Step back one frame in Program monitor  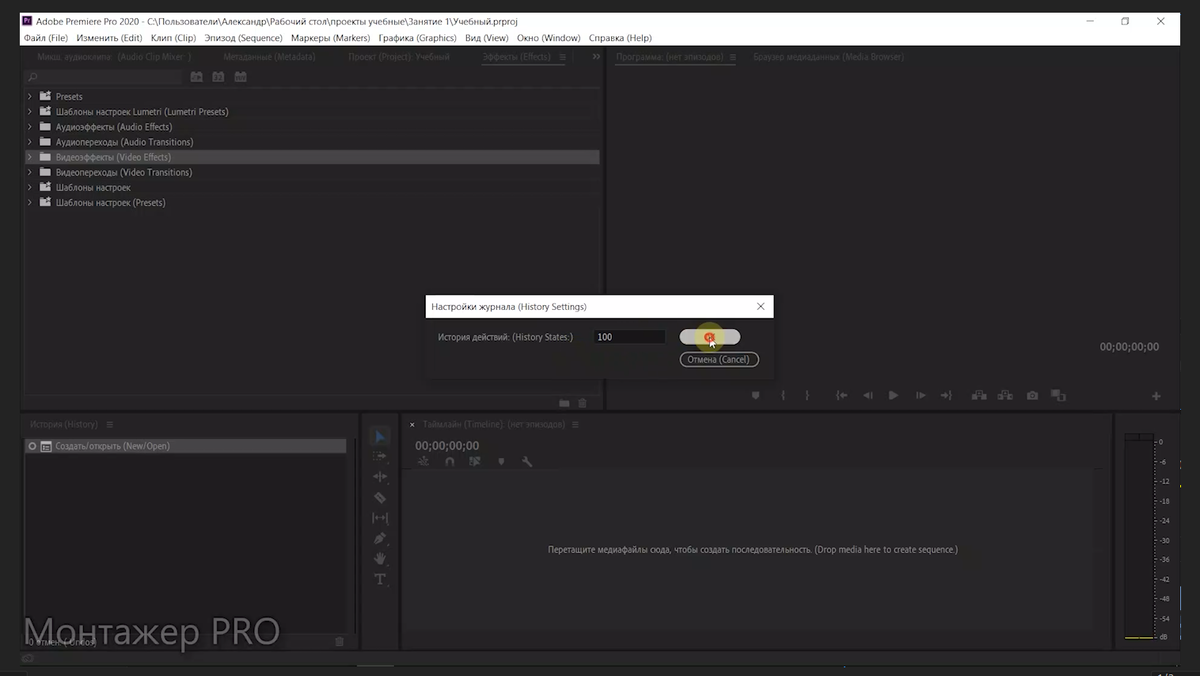click(868, 396)
